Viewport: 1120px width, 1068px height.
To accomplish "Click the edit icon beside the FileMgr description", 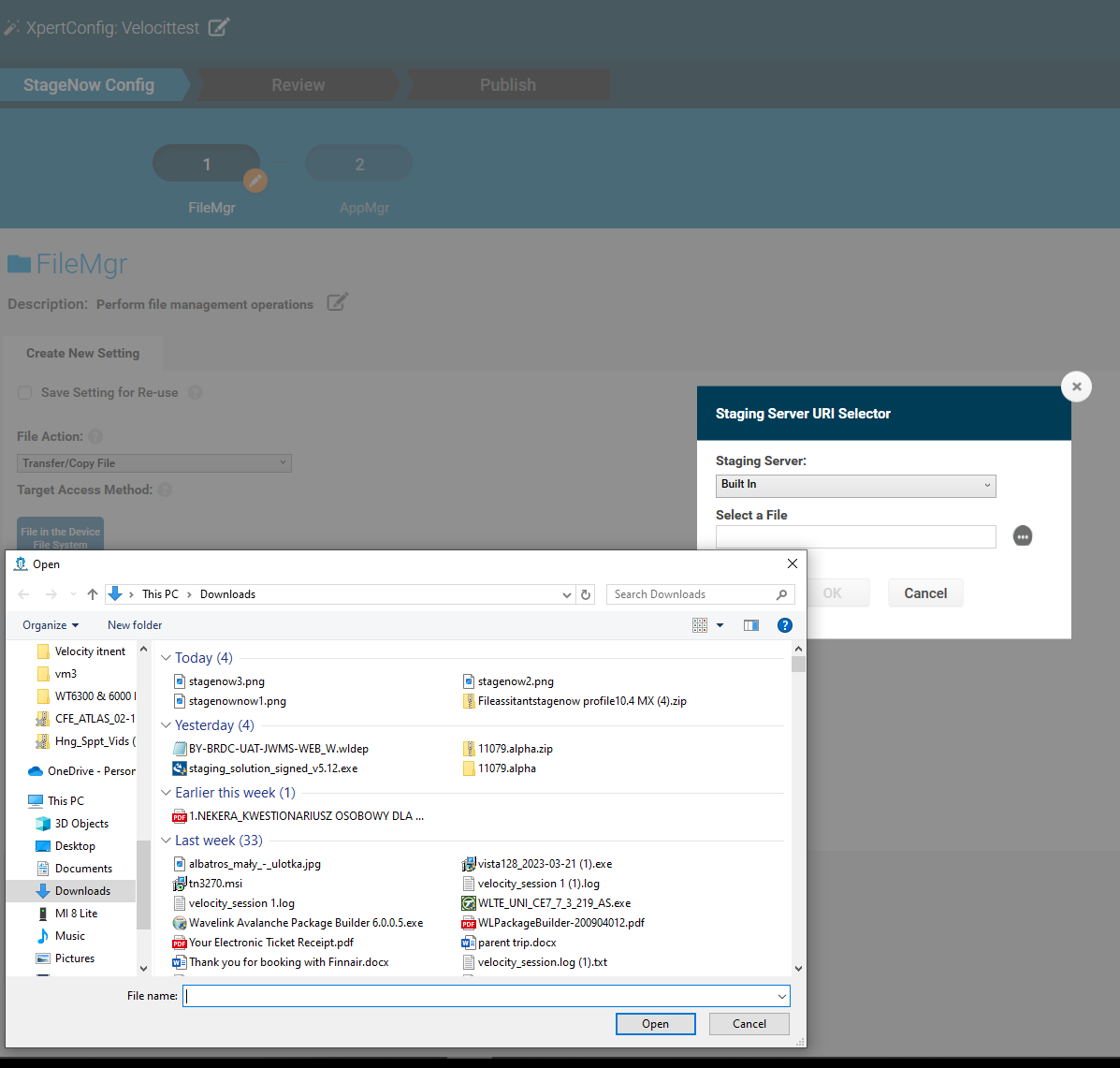I will point(337,300).
